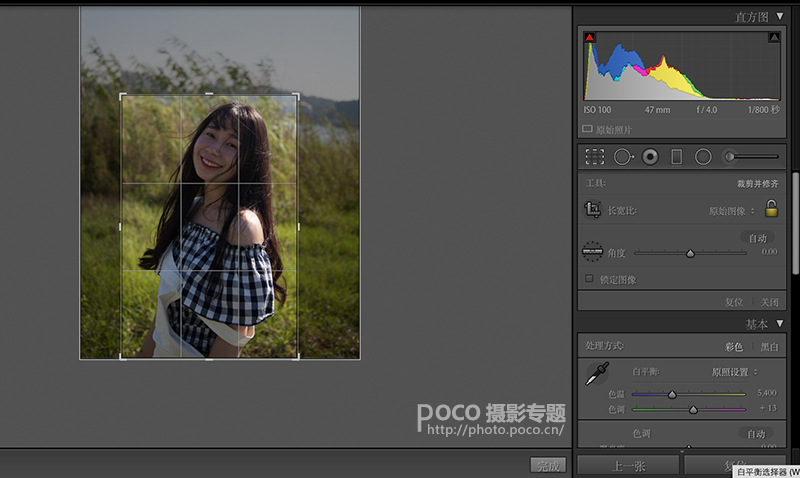Click the 1/800 秒 shutter readout

point(764,110)
